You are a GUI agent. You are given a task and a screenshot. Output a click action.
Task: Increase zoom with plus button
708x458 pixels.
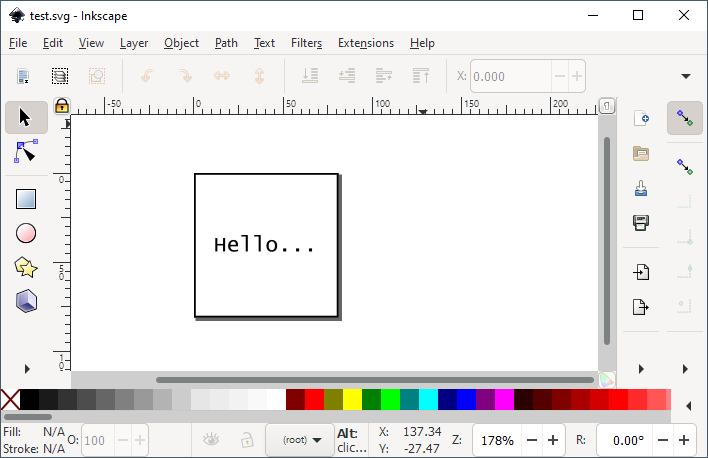(553, 440)
